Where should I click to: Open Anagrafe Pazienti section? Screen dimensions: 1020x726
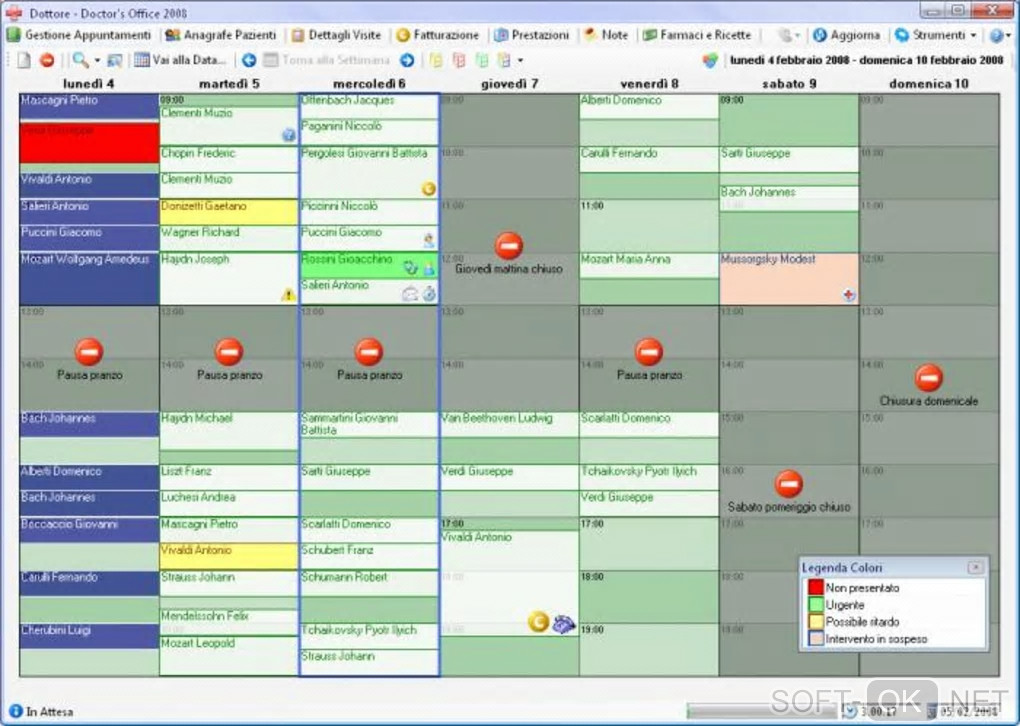pos(221,35)
